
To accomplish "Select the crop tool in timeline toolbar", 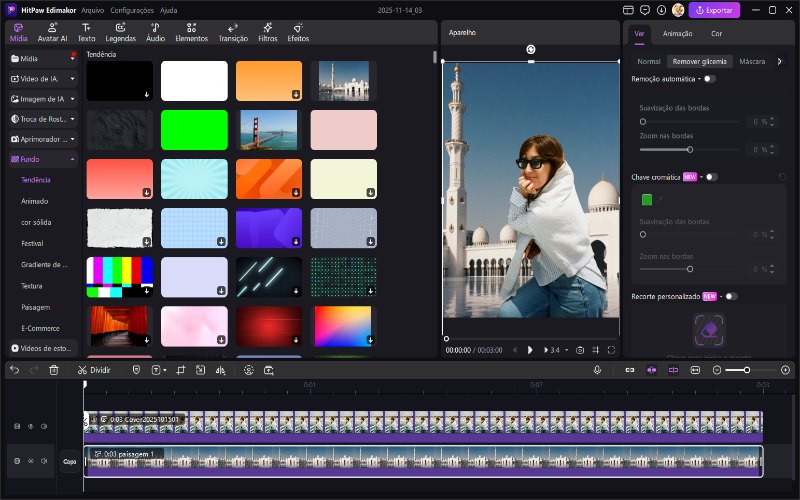I will (x=181, y=370).
